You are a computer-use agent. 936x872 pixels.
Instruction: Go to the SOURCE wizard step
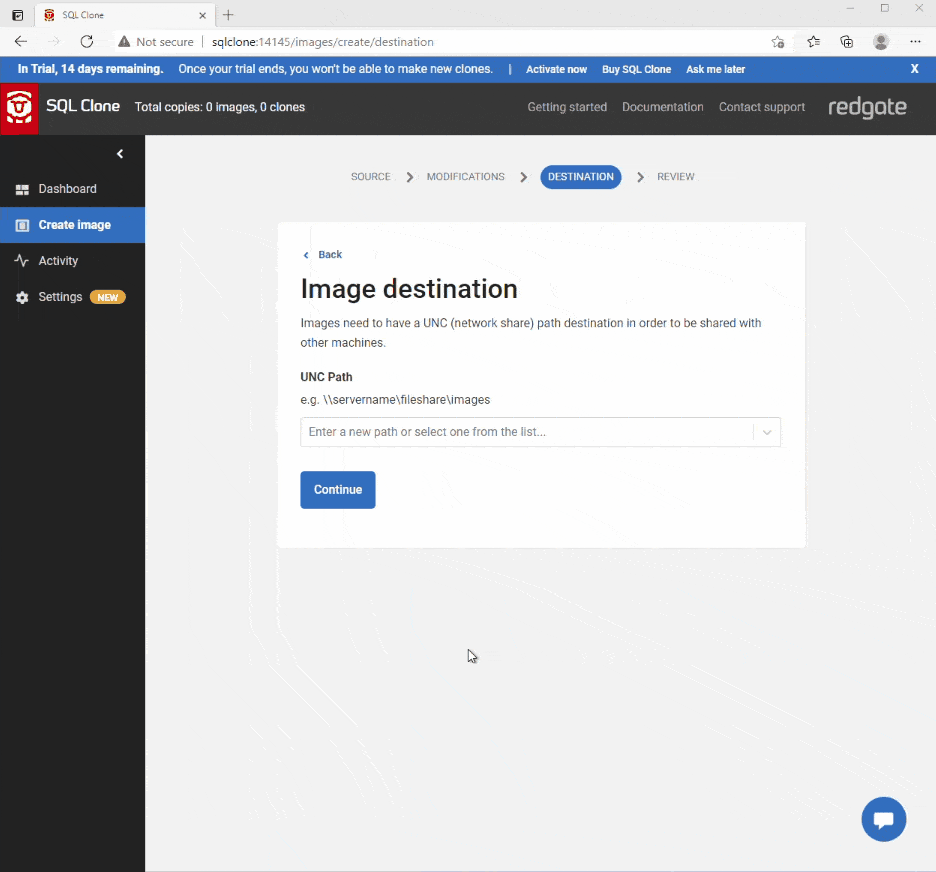[x=371, y=177]
